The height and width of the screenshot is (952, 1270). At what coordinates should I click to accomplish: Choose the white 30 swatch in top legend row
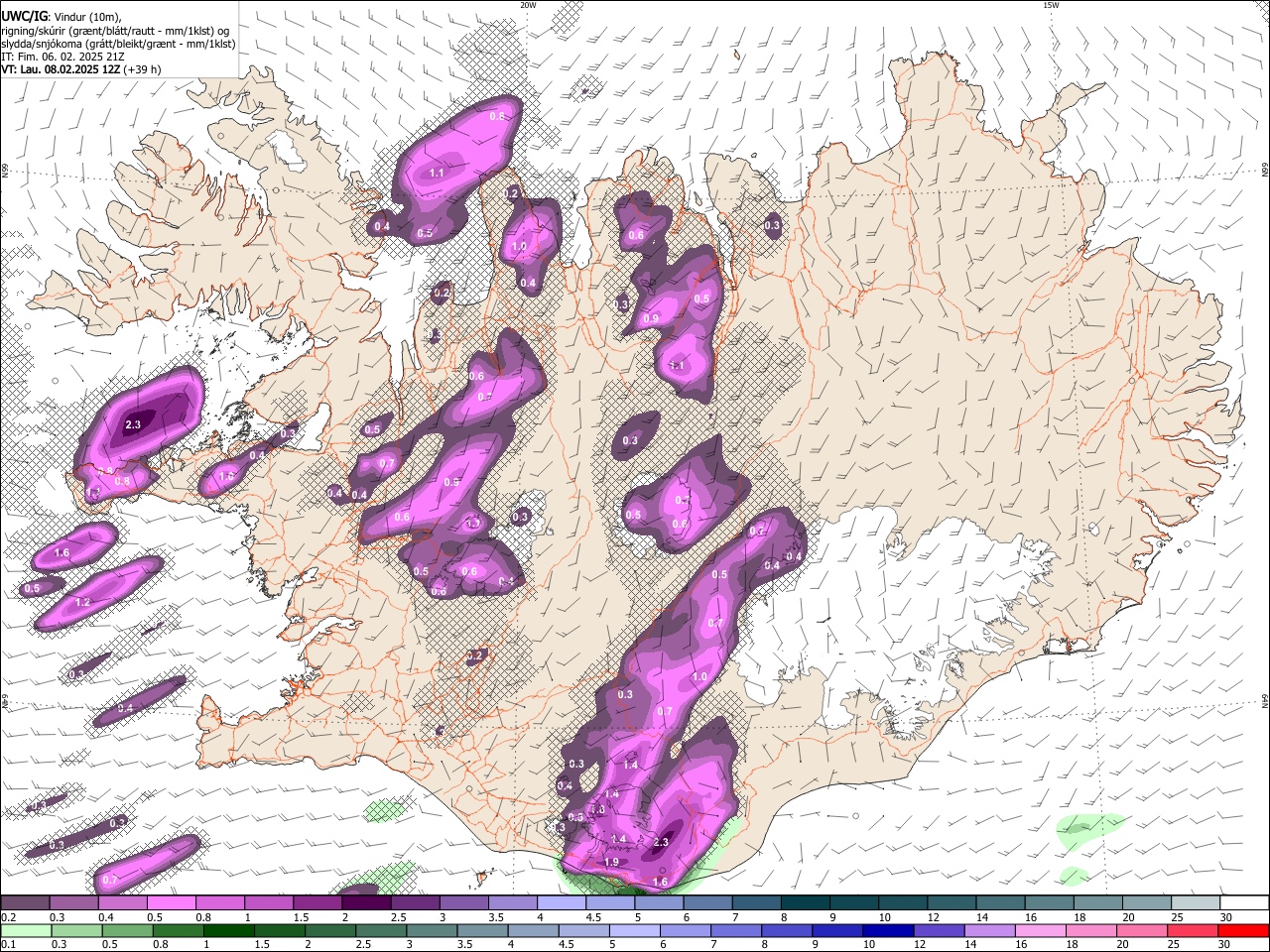tap(1245, 902)
